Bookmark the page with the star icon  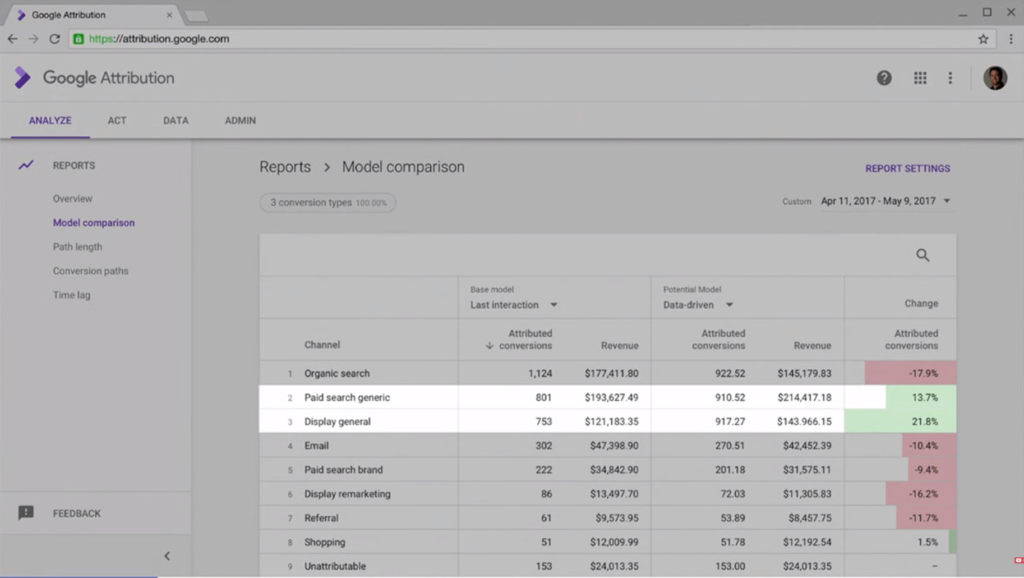click(983, 39)
